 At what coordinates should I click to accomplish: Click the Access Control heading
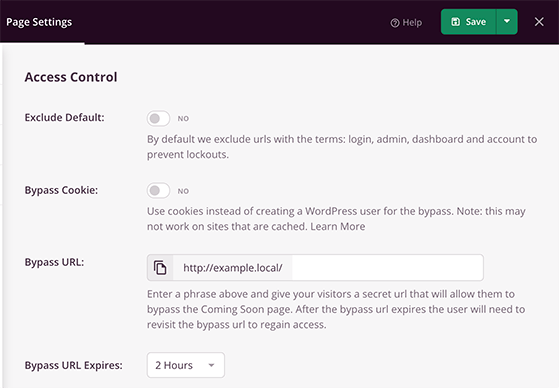click(x=71, y=77)
